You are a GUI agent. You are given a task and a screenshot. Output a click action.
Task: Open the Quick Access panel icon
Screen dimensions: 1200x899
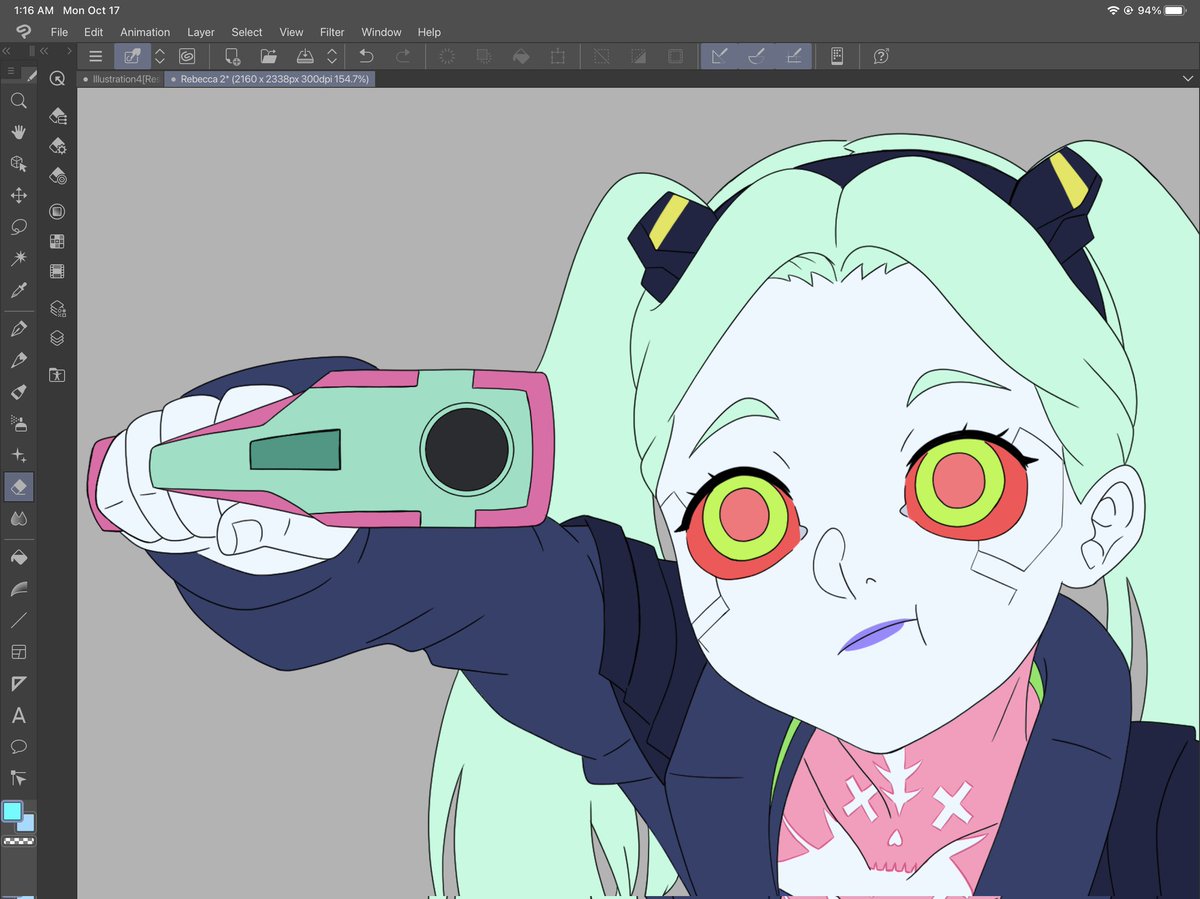pos(57,79)
